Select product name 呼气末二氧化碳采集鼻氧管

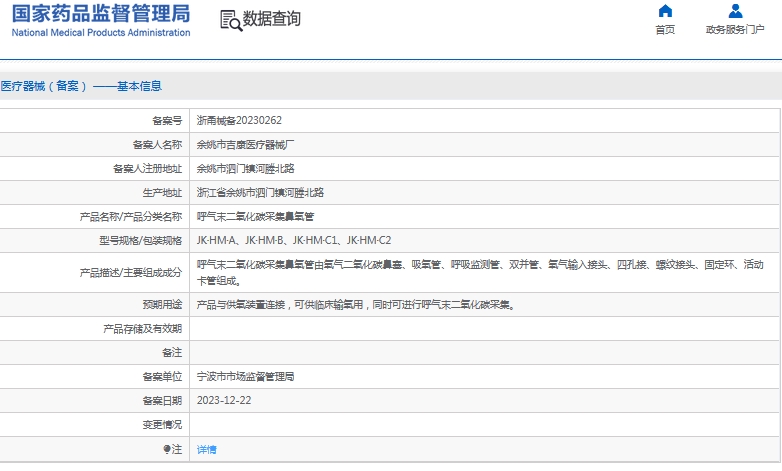[x=255, y=217]
